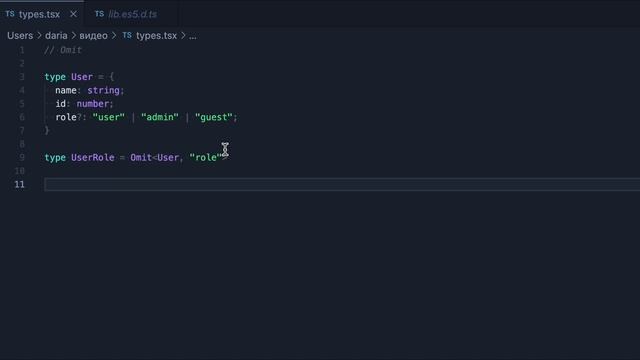The image size is (640, 360).
Task: Click line number 3 in the gutter
Action: coord(22,77)
